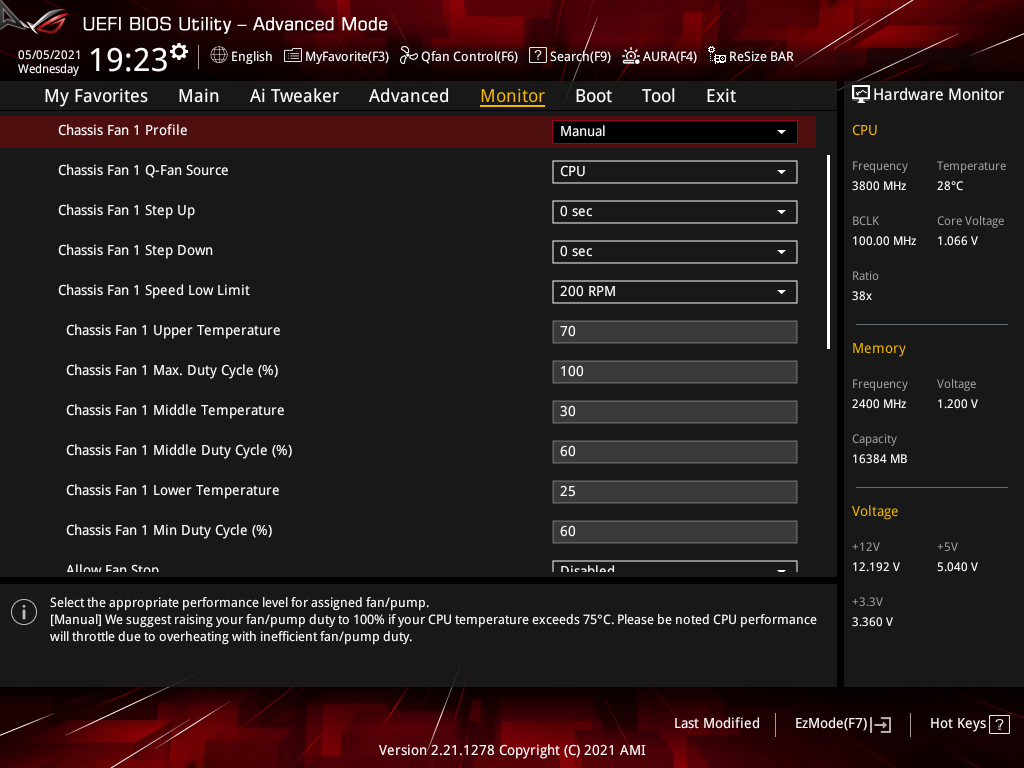Click Chassis Fan 1 Upper Temperature field
1024x768 pixels.
(675, 332)
